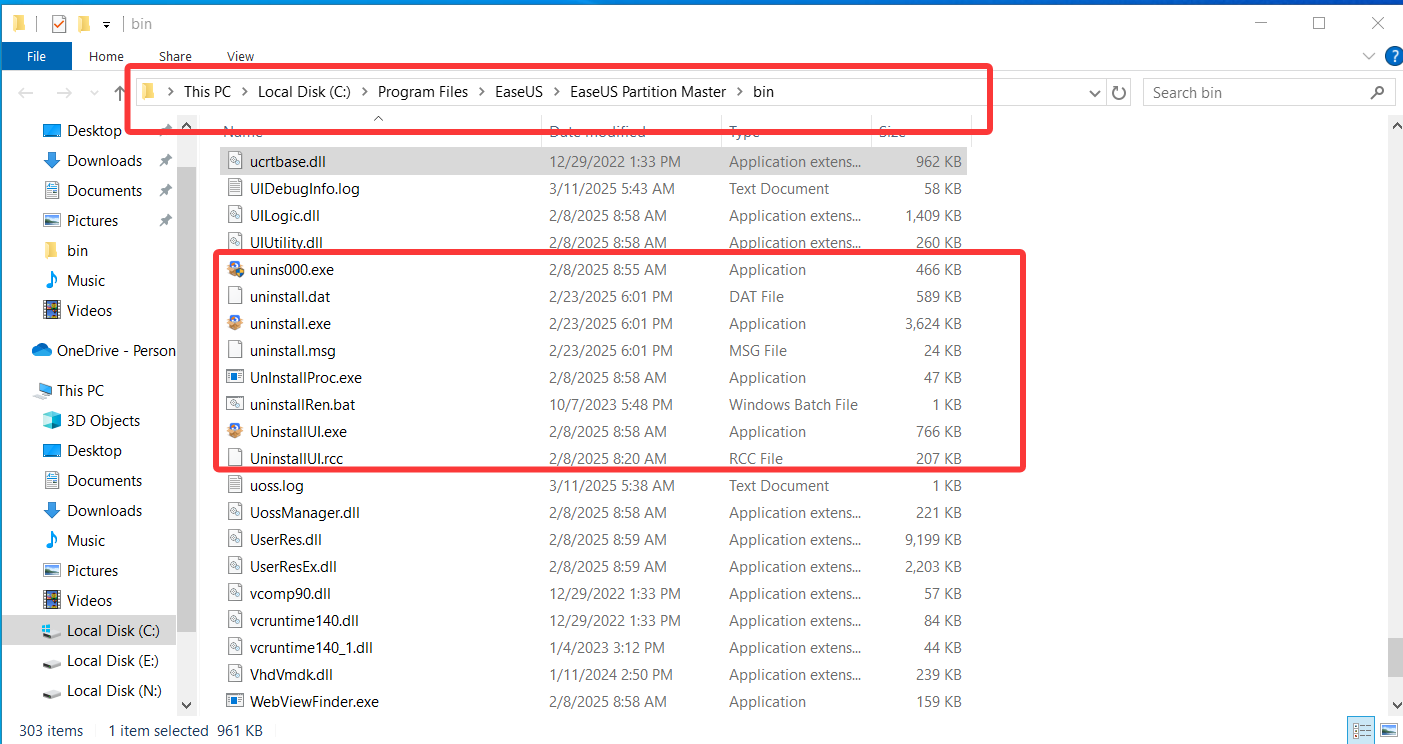Image resolution: width=1403 pixels, height=744 pixels.
Task: Open the address bar history dropdown
Action: [x=1095, y=93]
